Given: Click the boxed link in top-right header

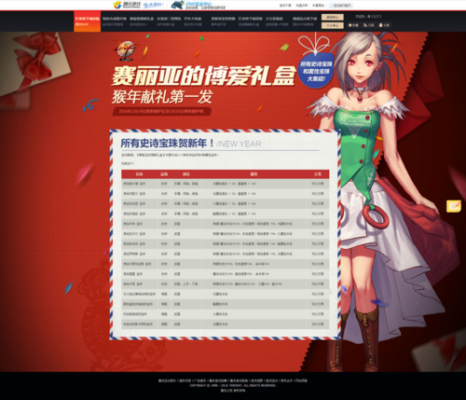Looking at the screenshot, I should pyautogui.click(x=340, y=5).
